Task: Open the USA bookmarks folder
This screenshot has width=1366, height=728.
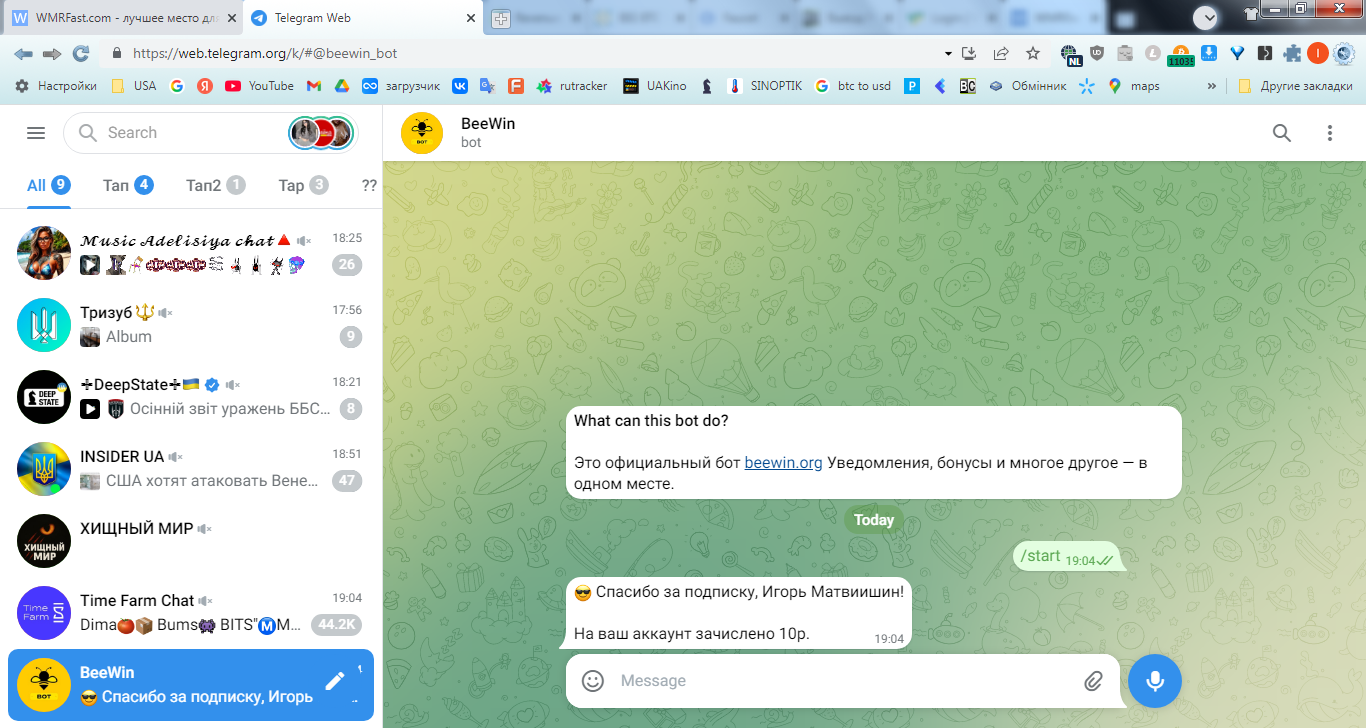Action: (x=133, y=86)
